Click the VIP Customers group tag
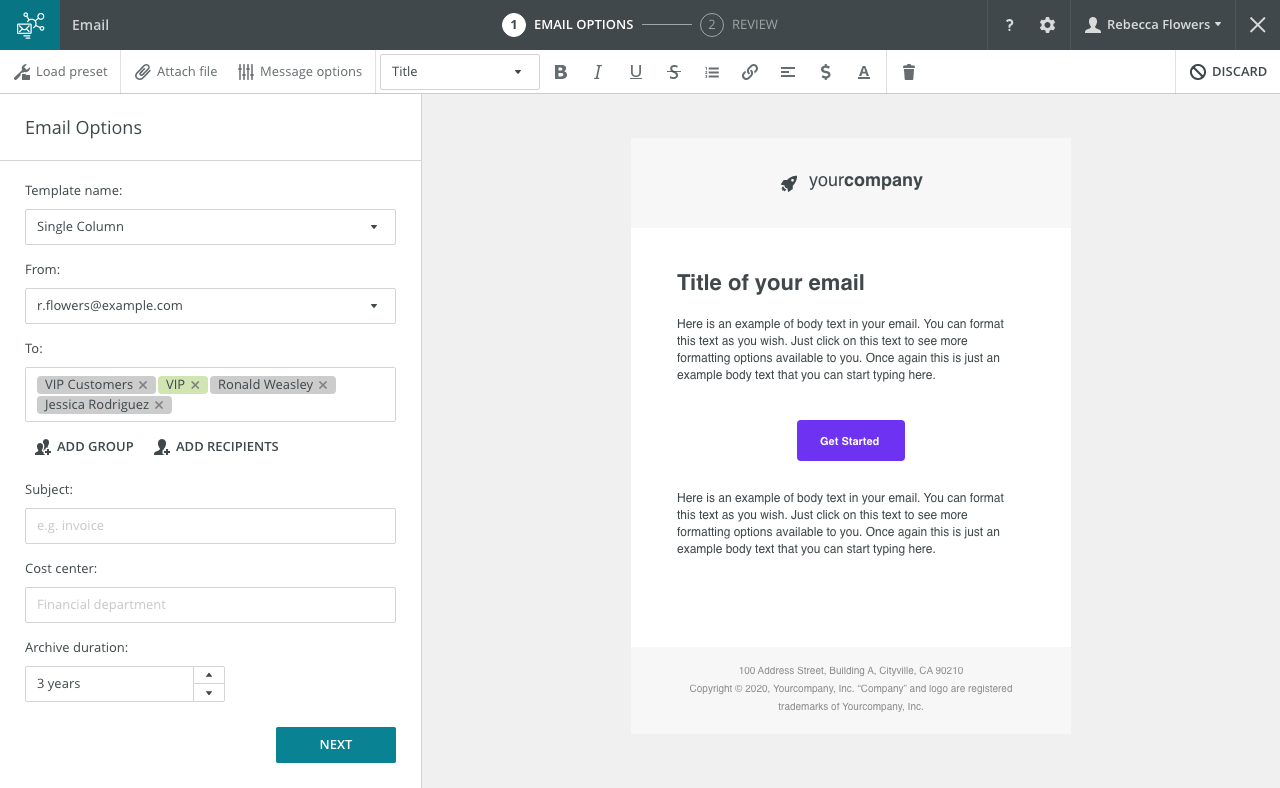 (89, 385)
